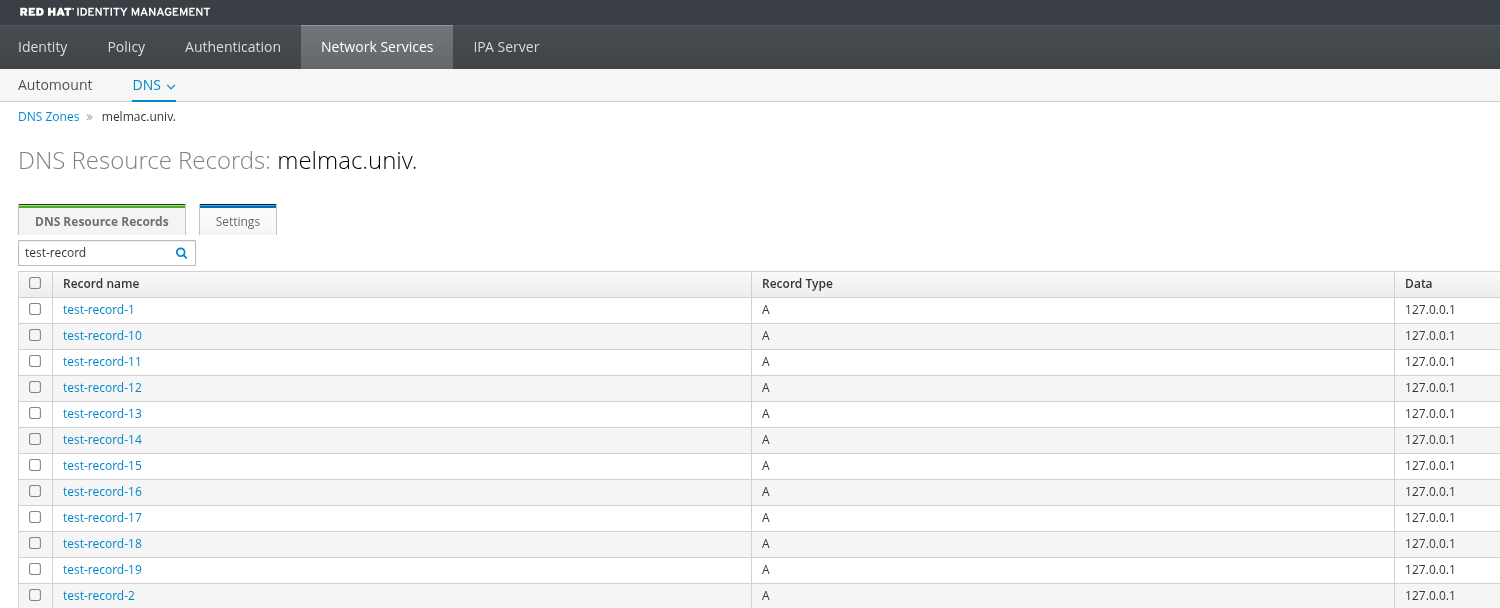Viewport: 1500px width, 608px height.
Task: Select the DNS Resource Records tab
Action: [101, 220]
